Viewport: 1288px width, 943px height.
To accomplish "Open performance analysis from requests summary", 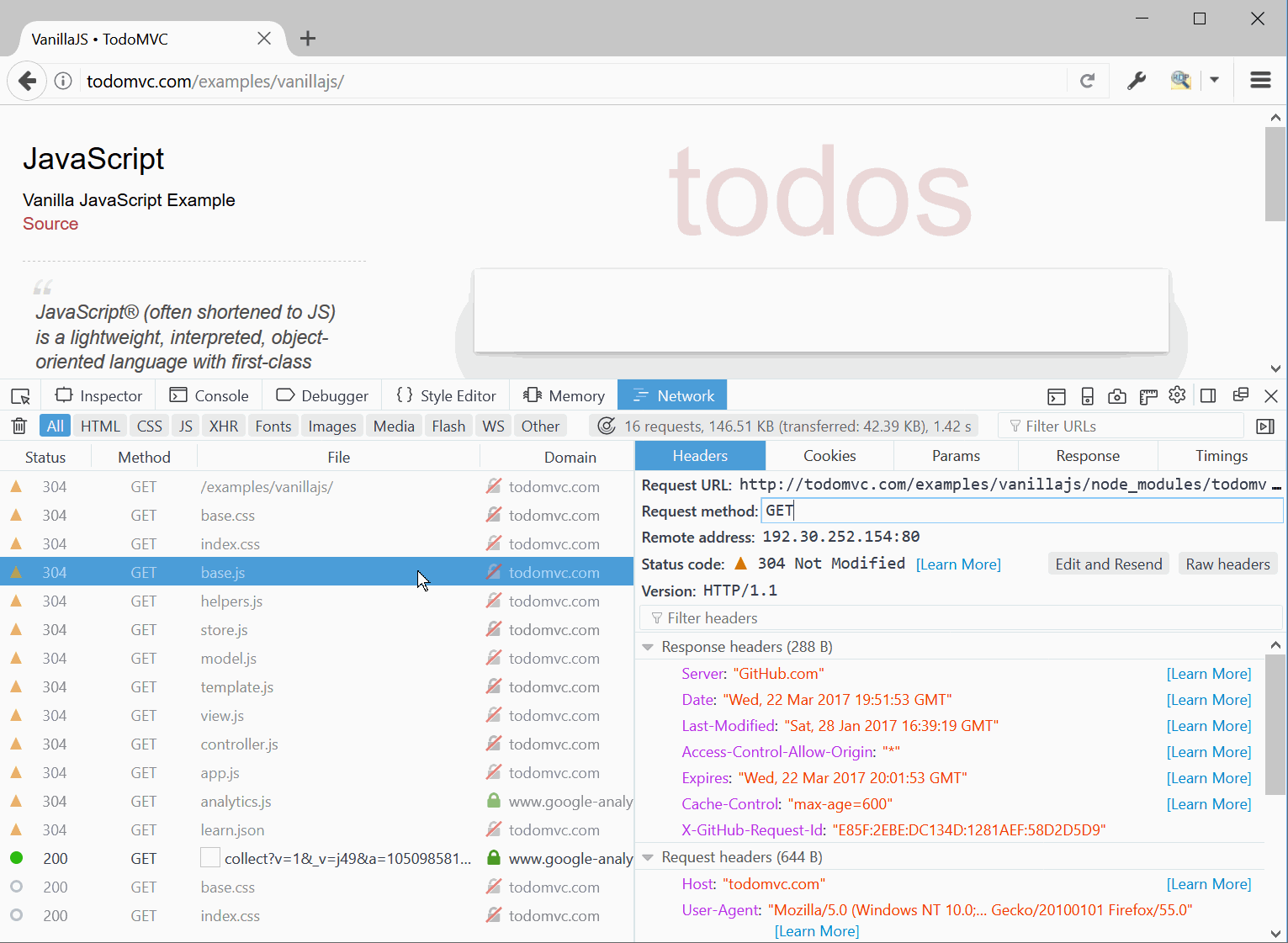I will pos(785,426).
